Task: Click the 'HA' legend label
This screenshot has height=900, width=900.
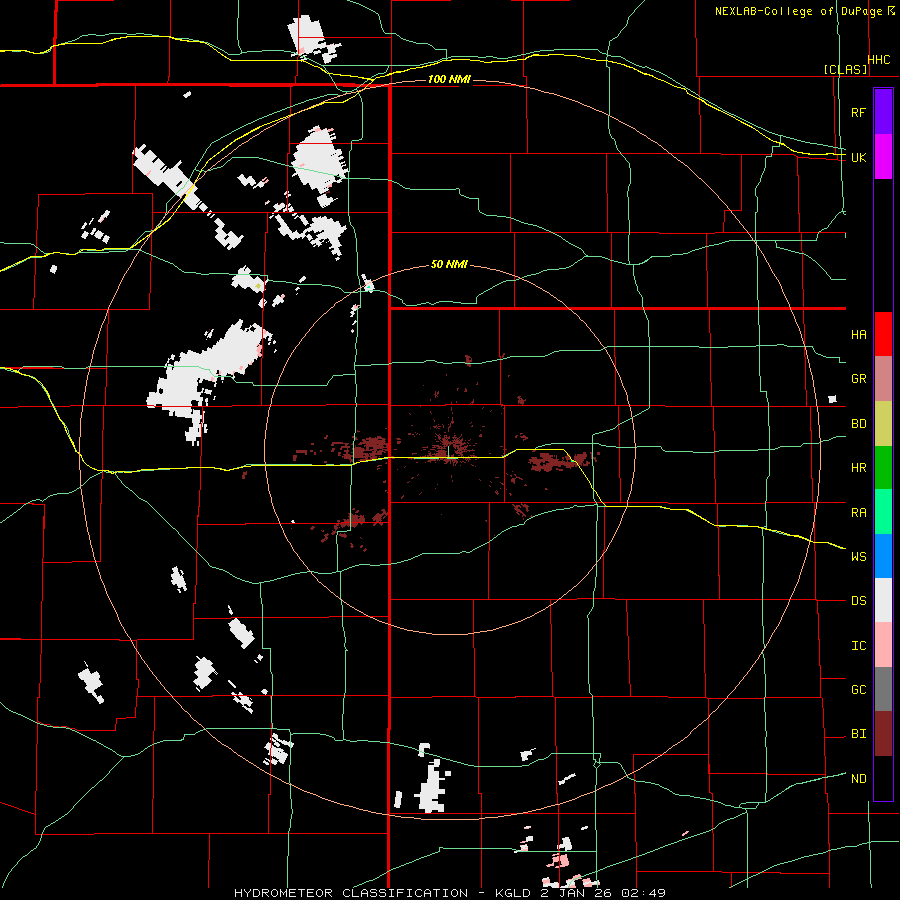Action: [x=858, y=334]
